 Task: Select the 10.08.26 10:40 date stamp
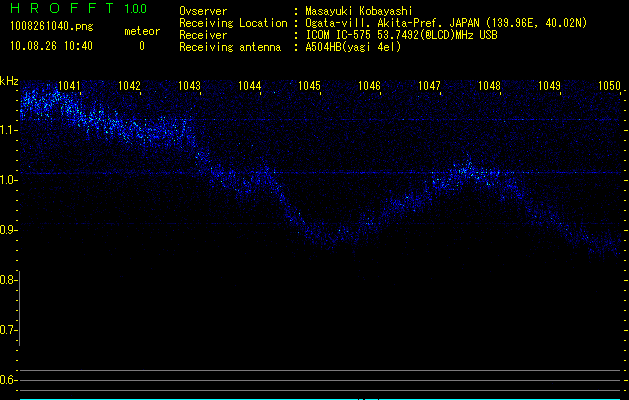coord(51,46)
